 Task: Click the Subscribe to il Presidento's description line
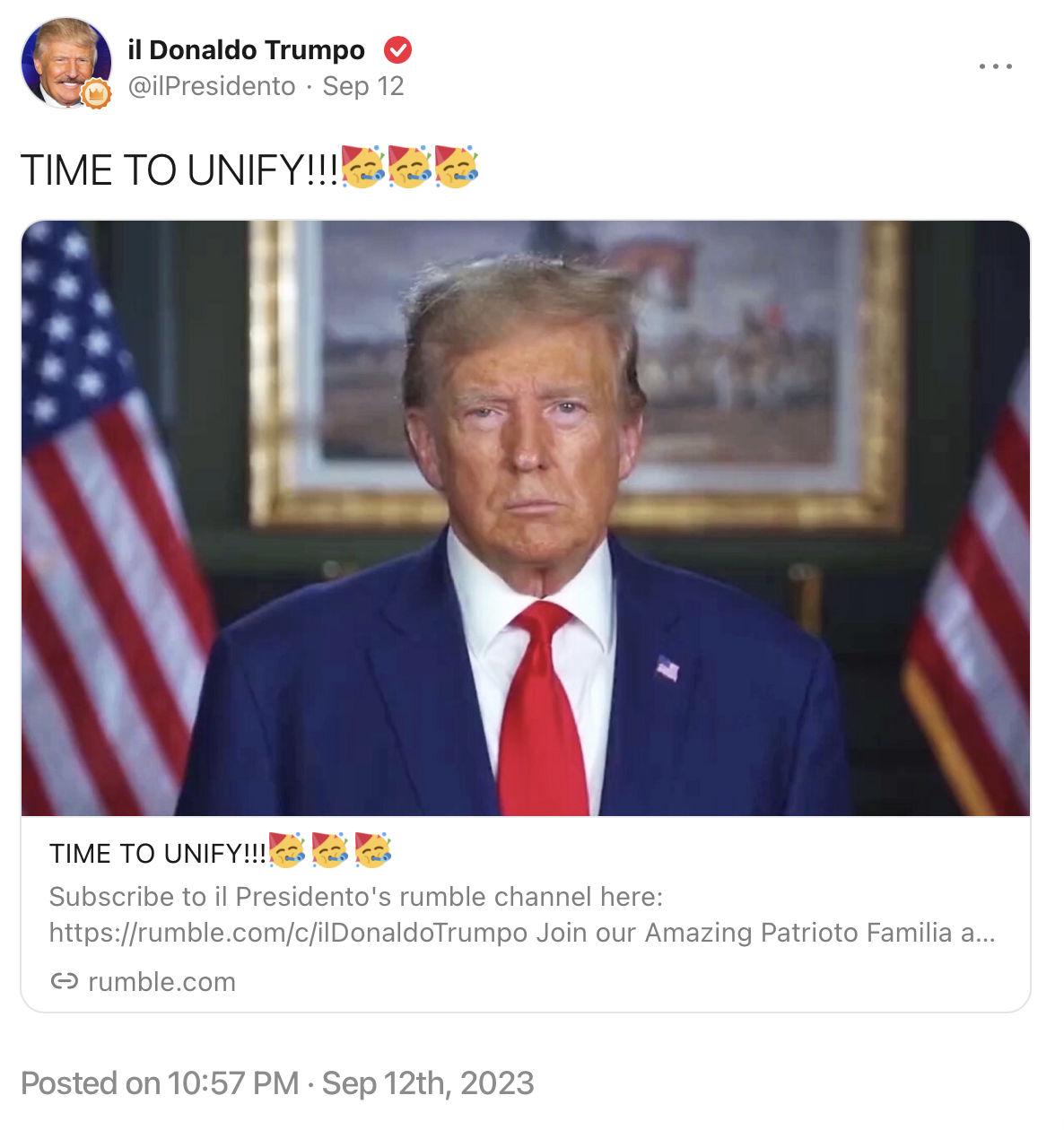356,897
